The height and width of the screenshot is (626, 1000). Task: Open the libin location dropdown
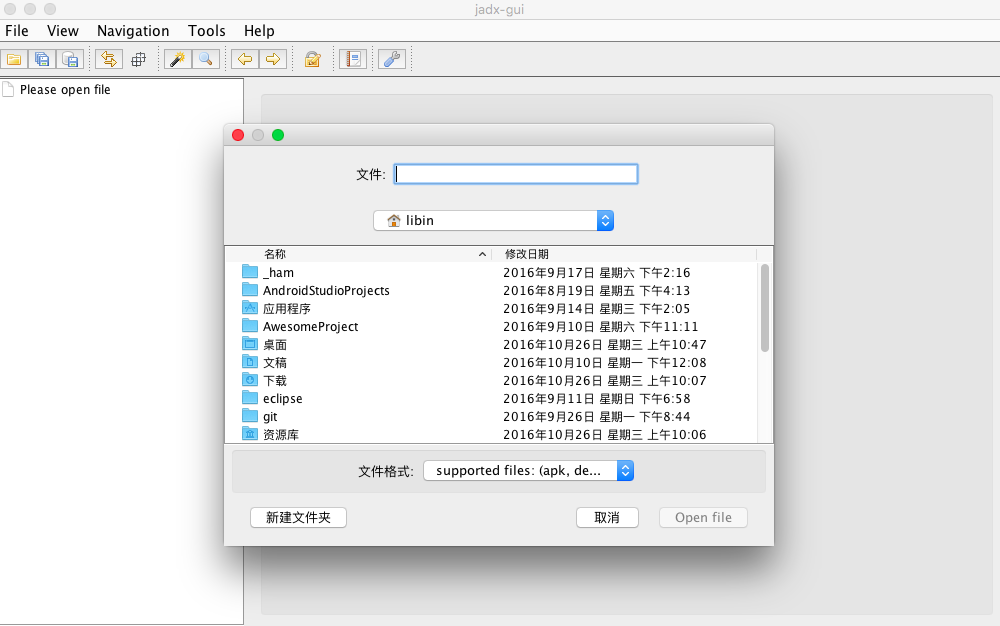494,221
